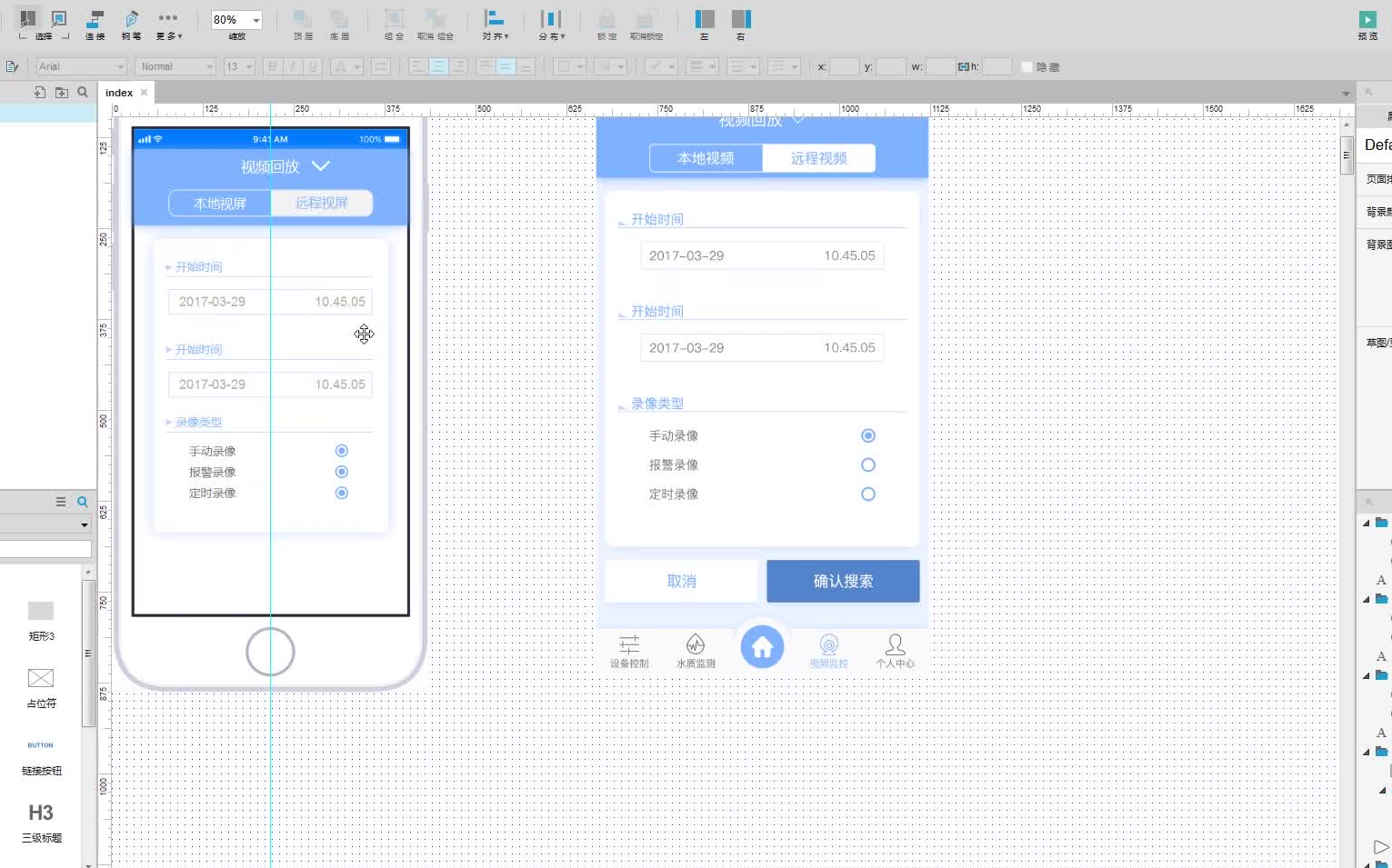This screenshot has height=868, width=1392.
Task: Select the H3 三级标题 heading widget
Action: click(x=41, y=823)
